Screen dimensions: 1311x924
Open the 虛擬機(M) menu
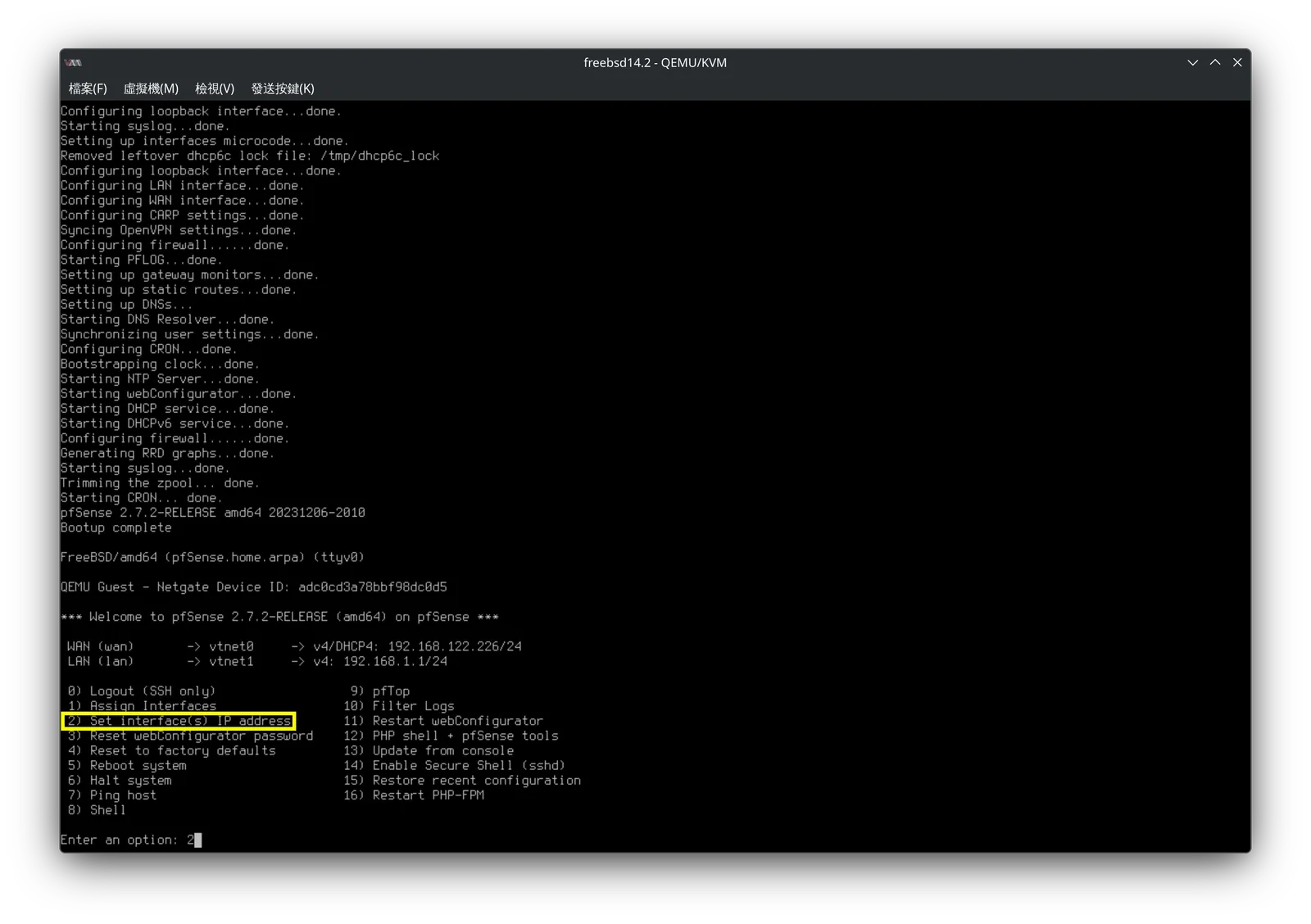click(151, 88)
